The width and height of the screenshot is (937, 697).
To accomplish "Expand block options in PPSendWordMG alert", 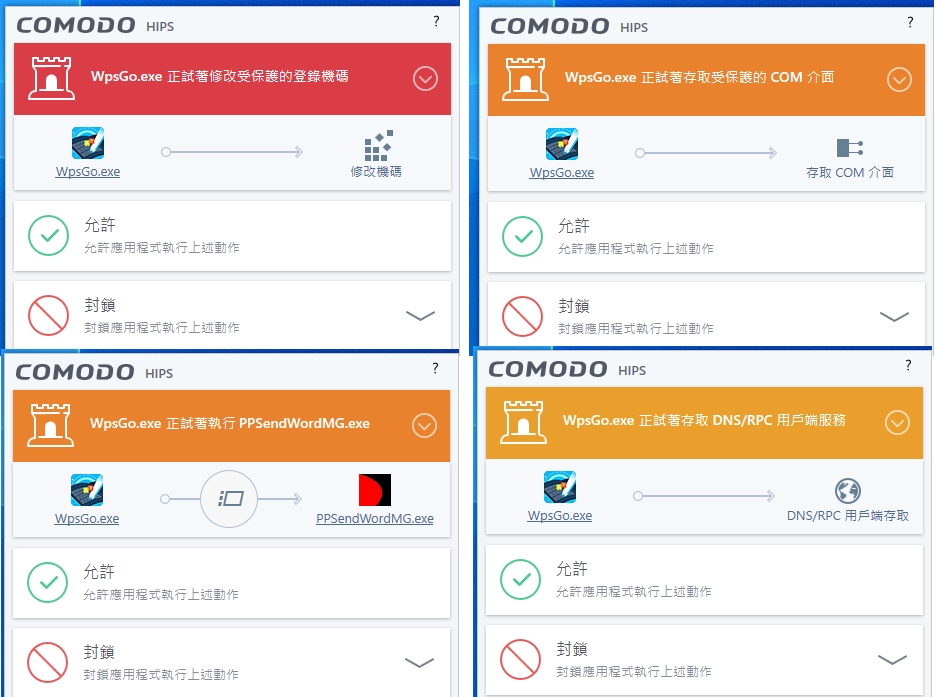I will (x=419, y=662).
